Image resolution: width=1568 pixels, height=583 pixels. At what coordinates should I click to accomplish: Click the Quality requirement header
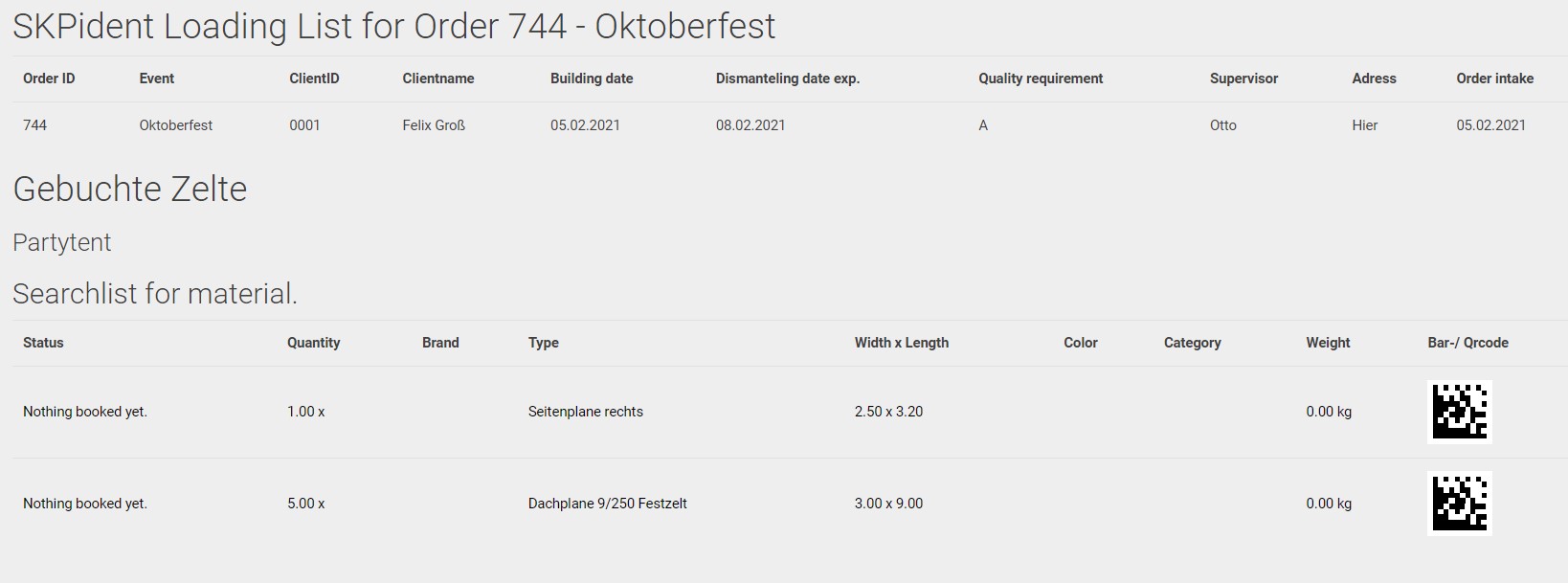pos(1040,78)
